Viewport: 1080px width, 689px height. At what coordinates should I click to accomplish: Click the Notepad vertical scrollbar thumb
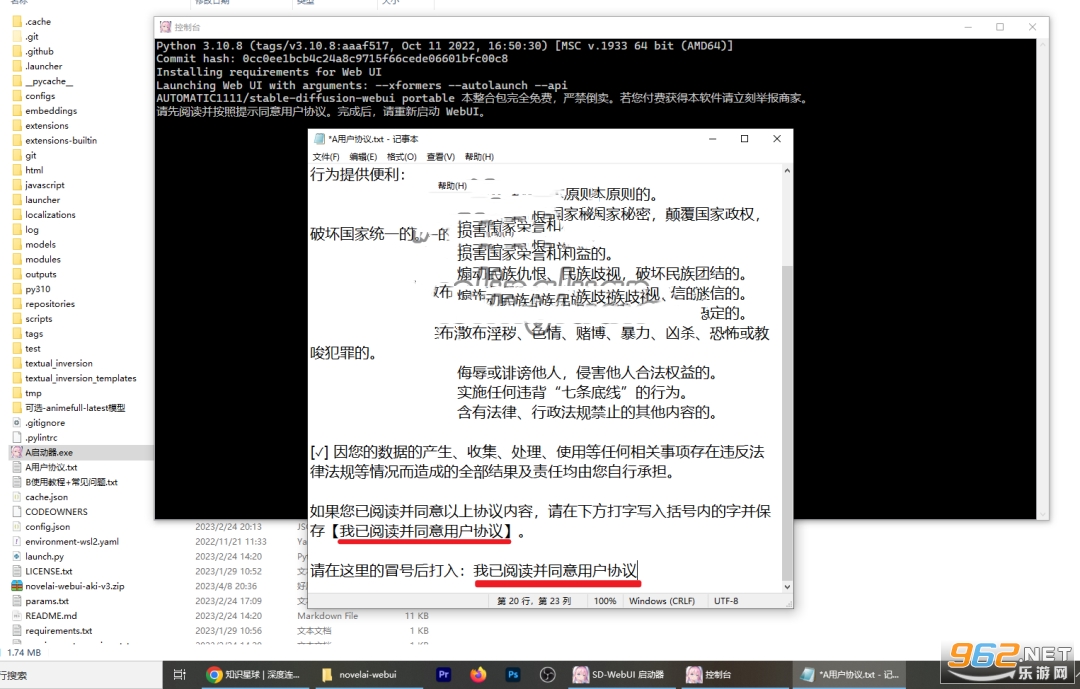[x=787, y=422]
